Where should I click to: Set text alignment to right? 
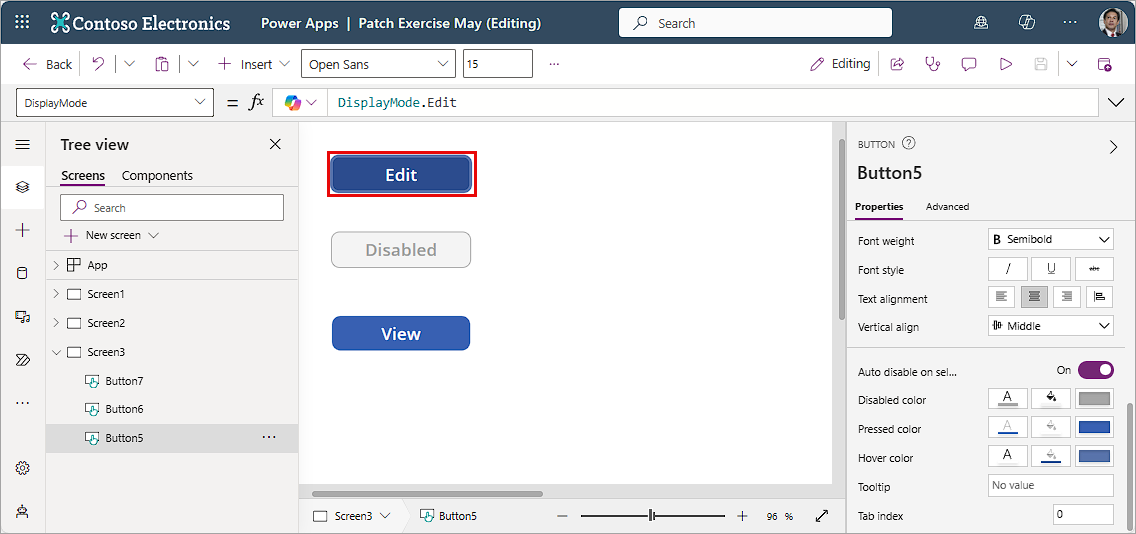1066,296
